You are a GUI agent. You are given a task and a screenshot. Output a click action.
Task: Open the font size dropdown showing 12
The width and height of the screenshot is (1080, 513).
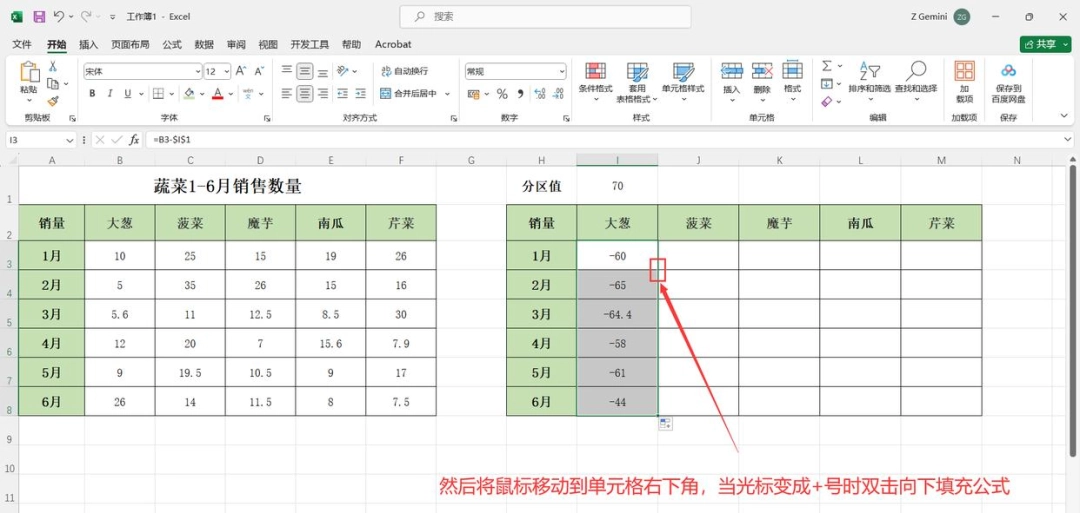coord(227,71)
